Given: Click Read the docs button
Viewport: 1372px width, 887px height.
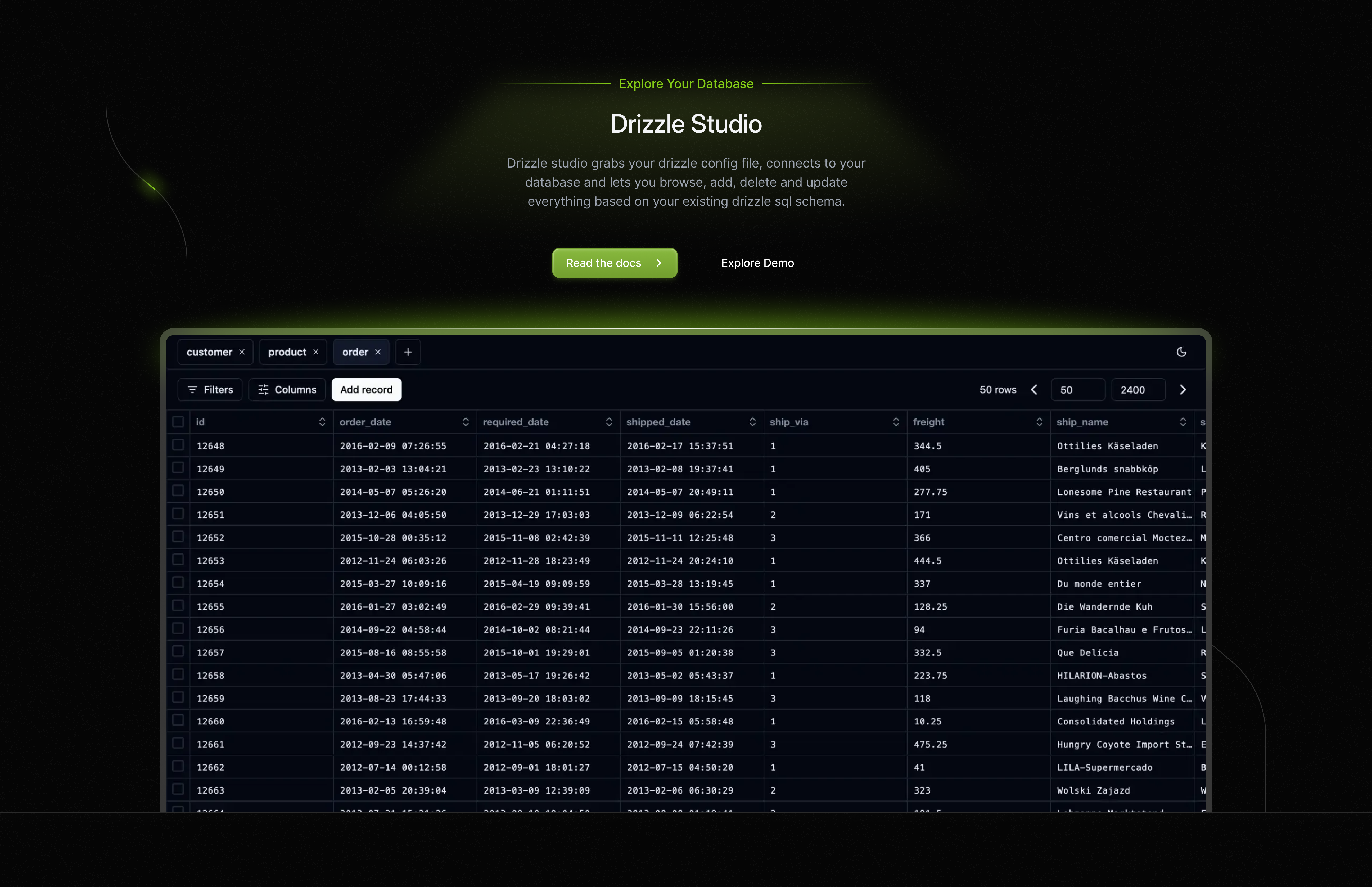Looking at the screenshot, I should pyautogui.click(x=614, y=263).
